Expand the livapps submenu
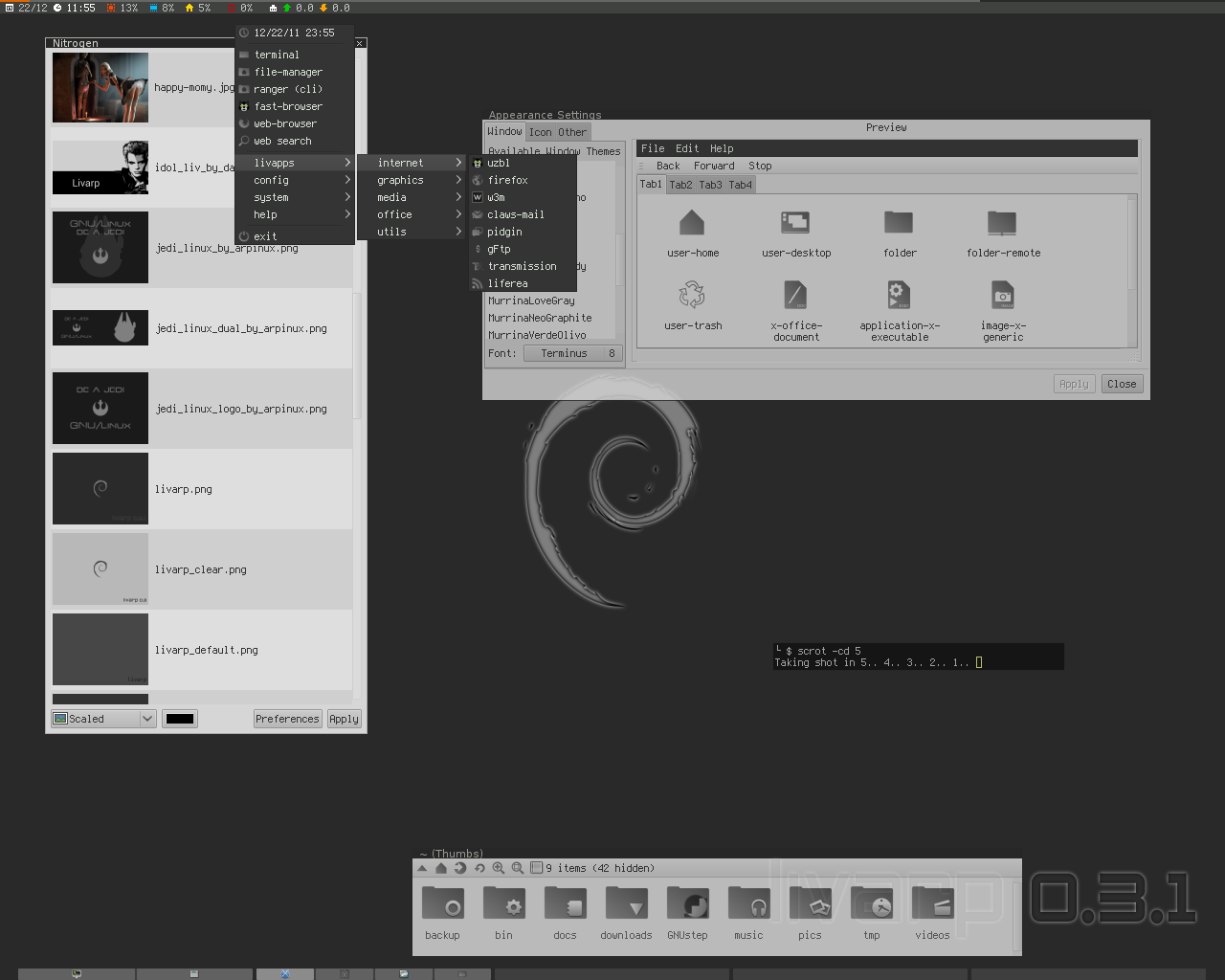The image size is (1225, 980). point(295,163)
